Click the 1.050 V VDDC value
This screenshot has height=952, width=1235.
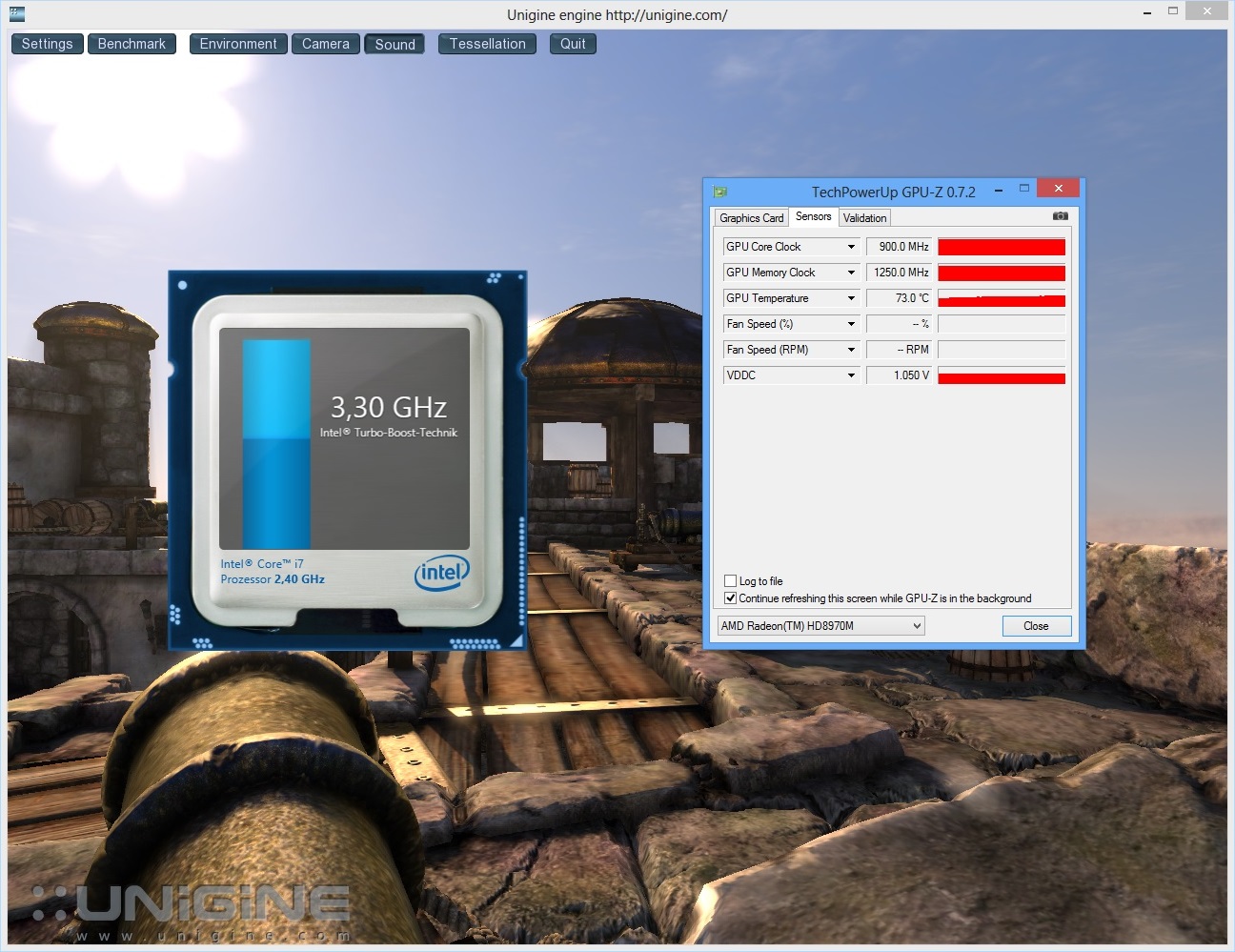899,375
